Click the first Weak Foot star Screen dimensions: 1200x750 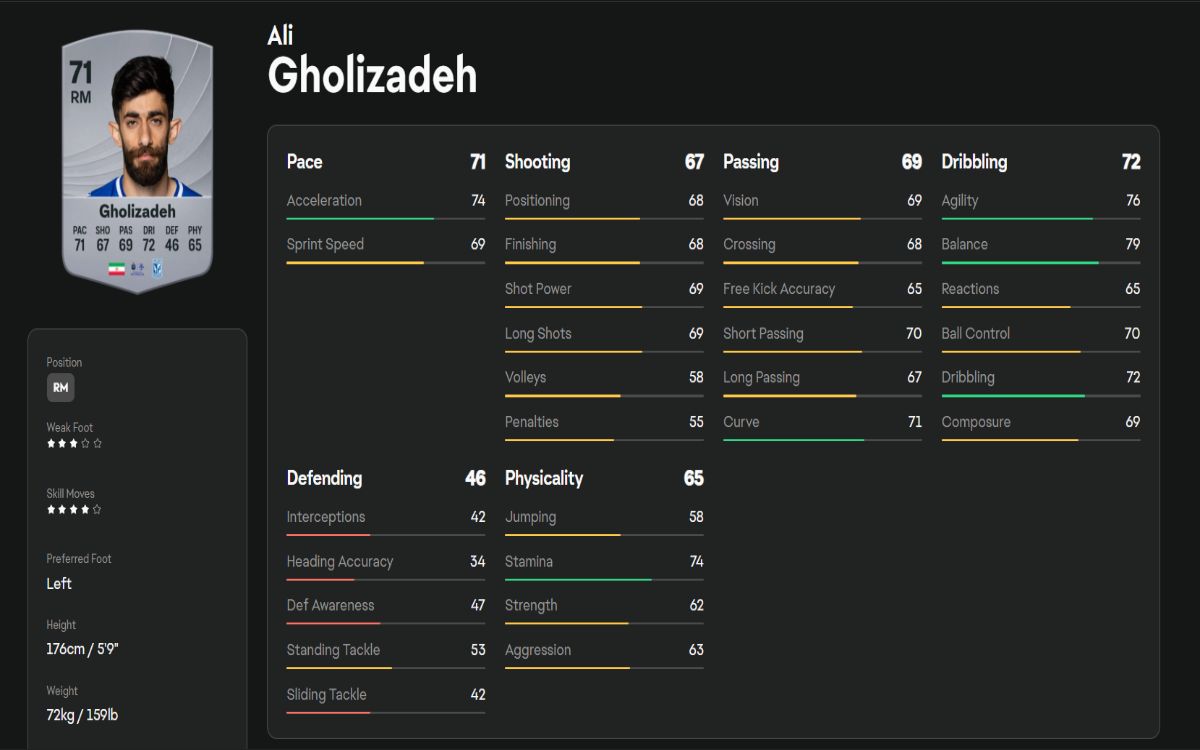51,443
